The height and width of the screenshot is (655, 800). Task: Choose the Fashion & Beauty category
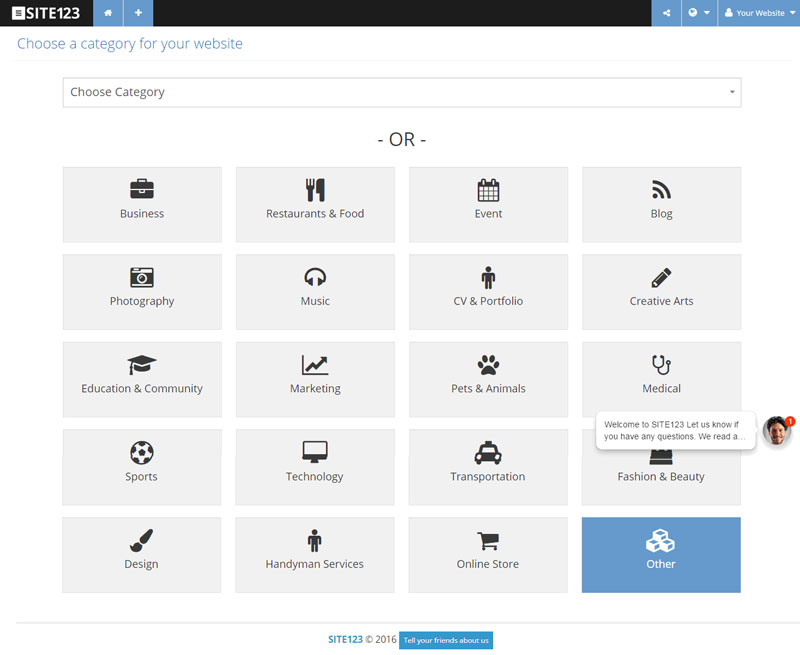click(x=661, y=467)
